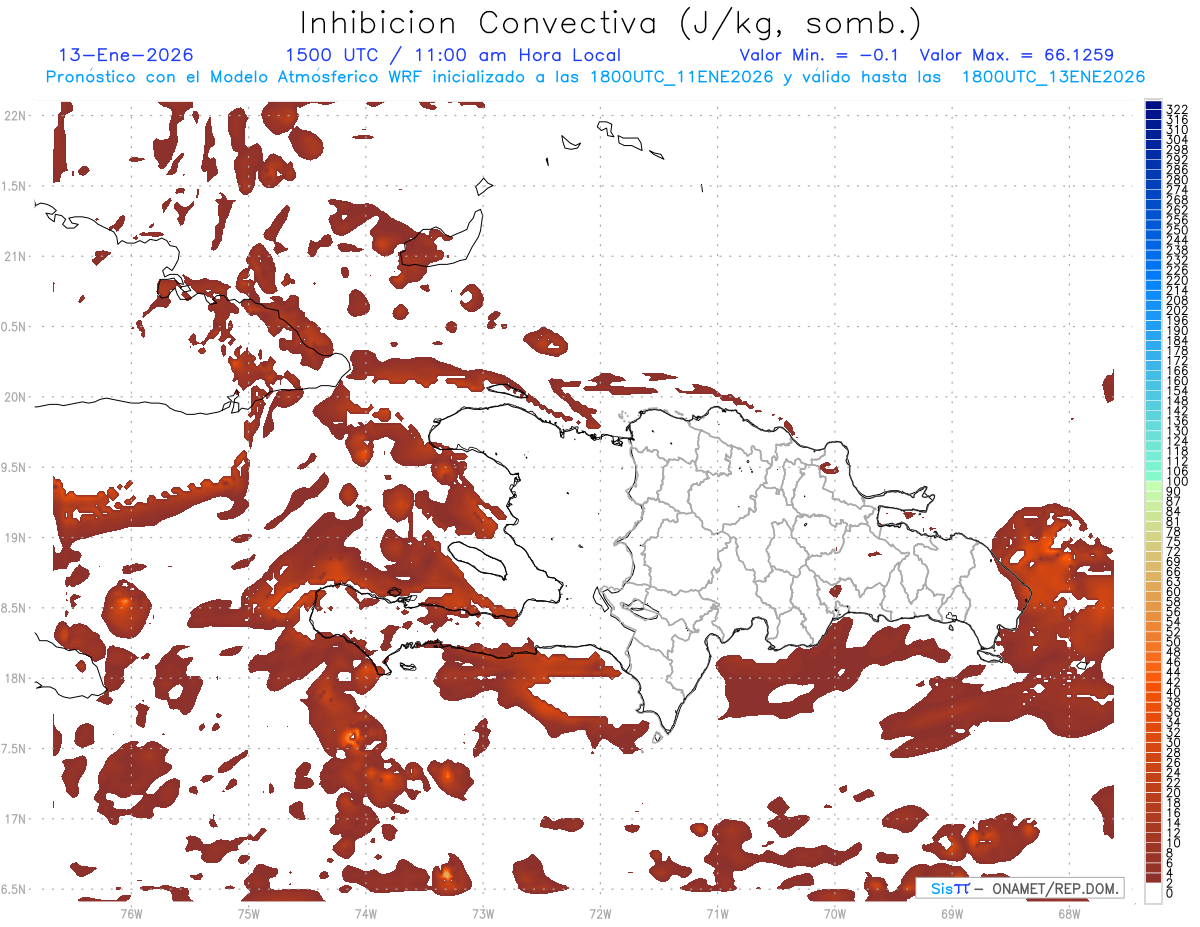1200x927 pixels.
Task: Click the "21N" latitude label
Action: pos(16,256)
